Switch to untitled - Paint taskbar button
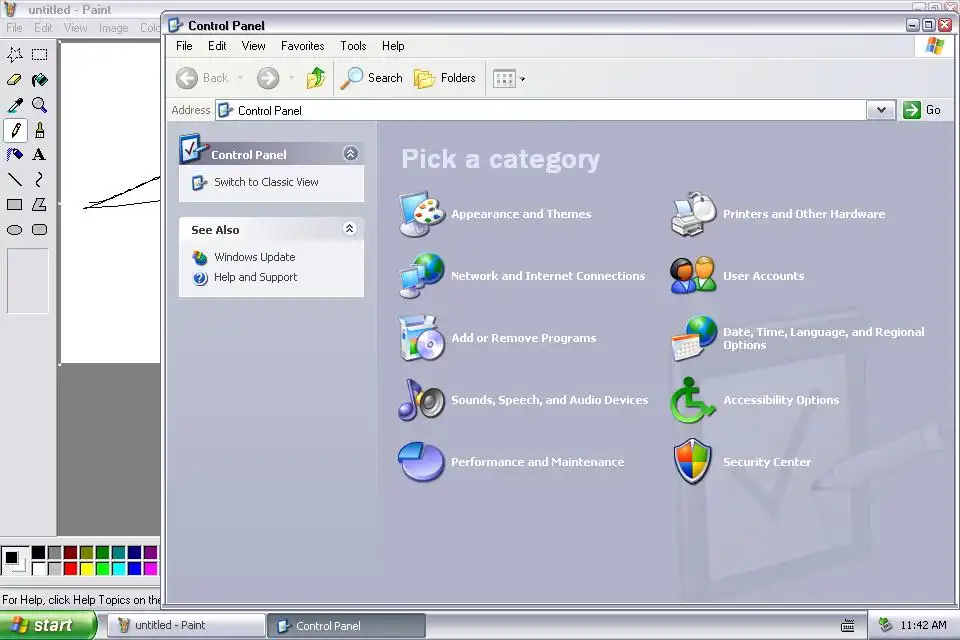This screenshot has width=960, height=640. [186, 625]
